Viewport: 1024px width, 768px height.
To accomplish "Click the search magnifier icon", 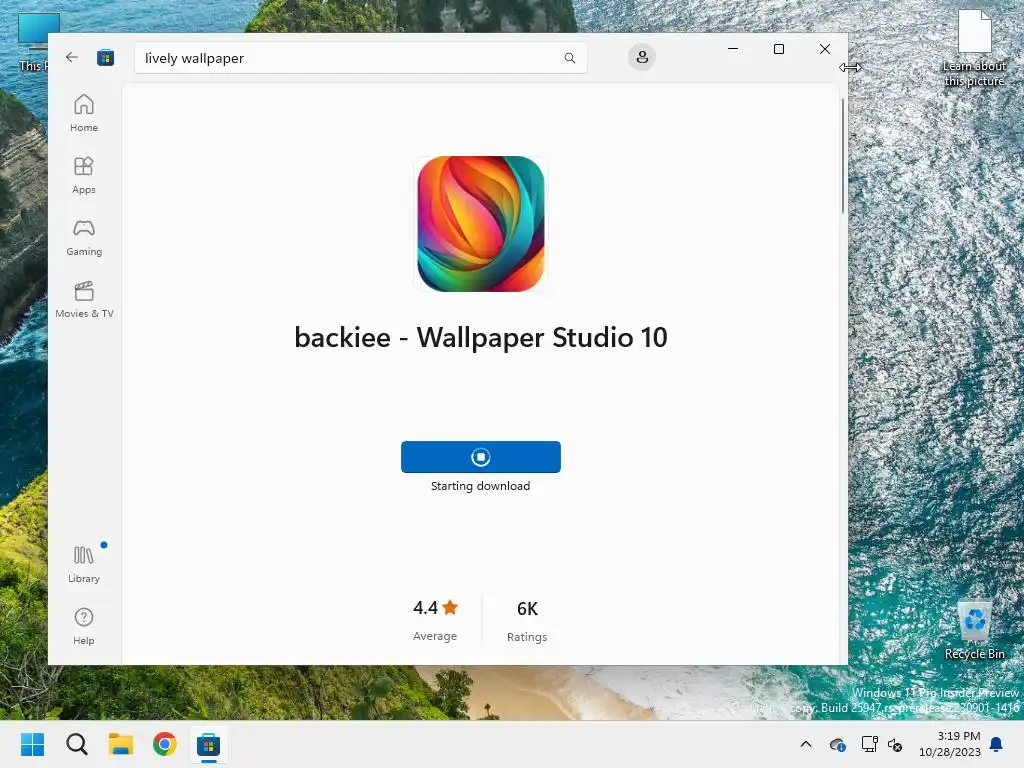I will [x=569, y=58].
